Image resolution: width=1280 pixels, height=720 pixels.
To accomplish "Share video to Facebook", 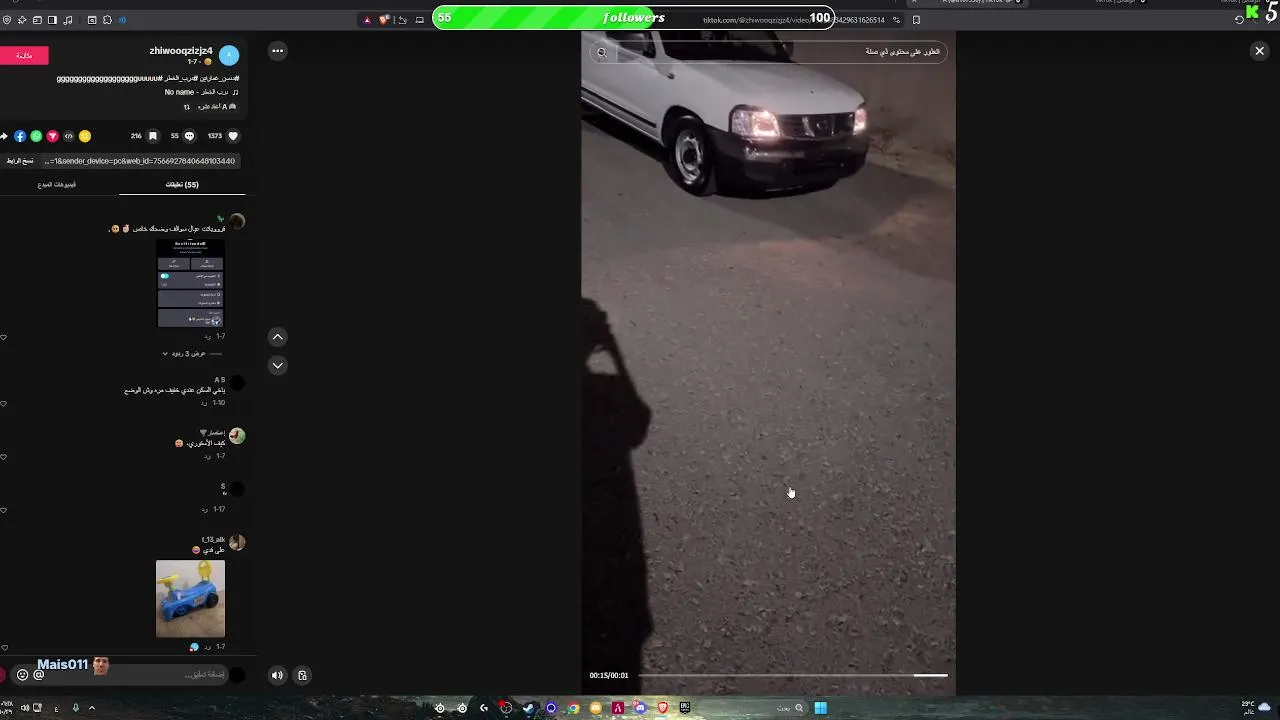I will point(20,136).
